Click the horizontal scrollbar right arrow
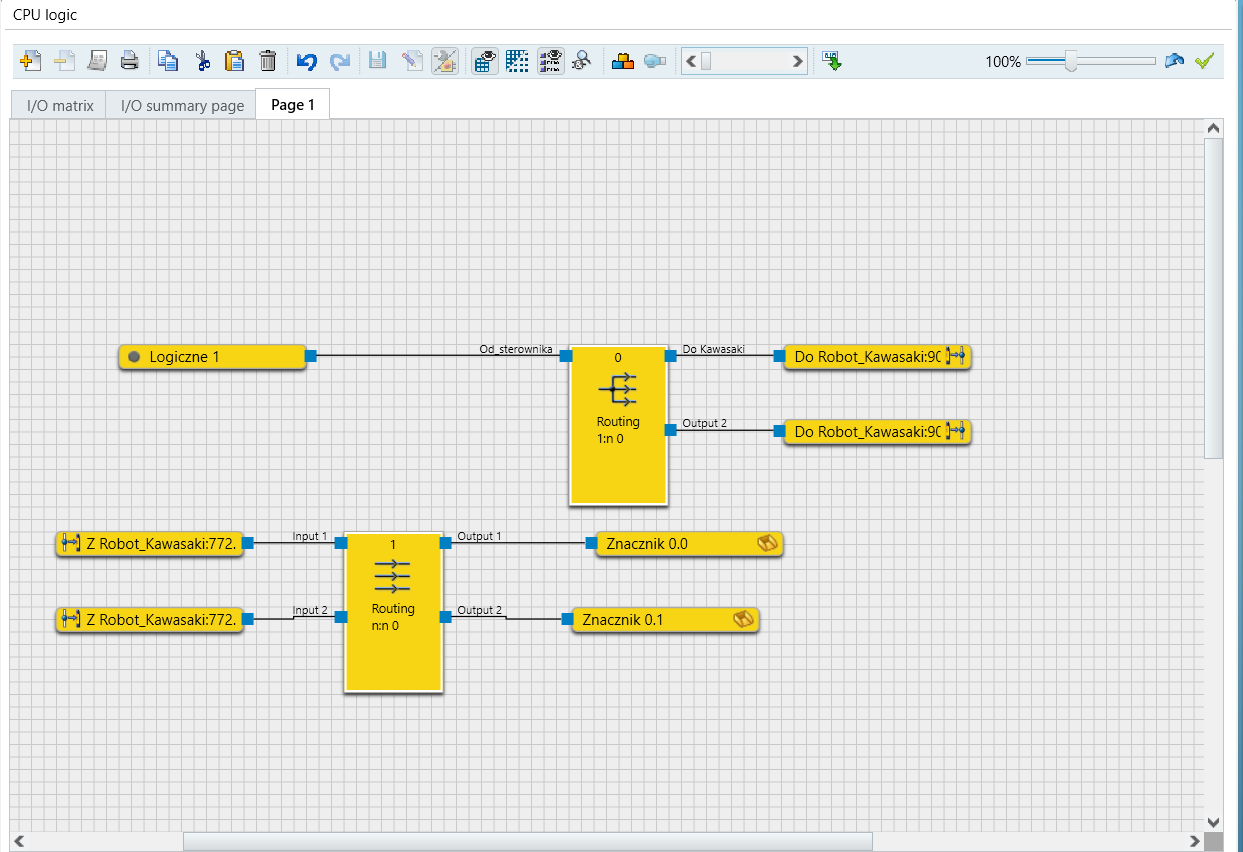This screenshot has width=1243, height=852. pyautogui.click(x=1194, y=841)
